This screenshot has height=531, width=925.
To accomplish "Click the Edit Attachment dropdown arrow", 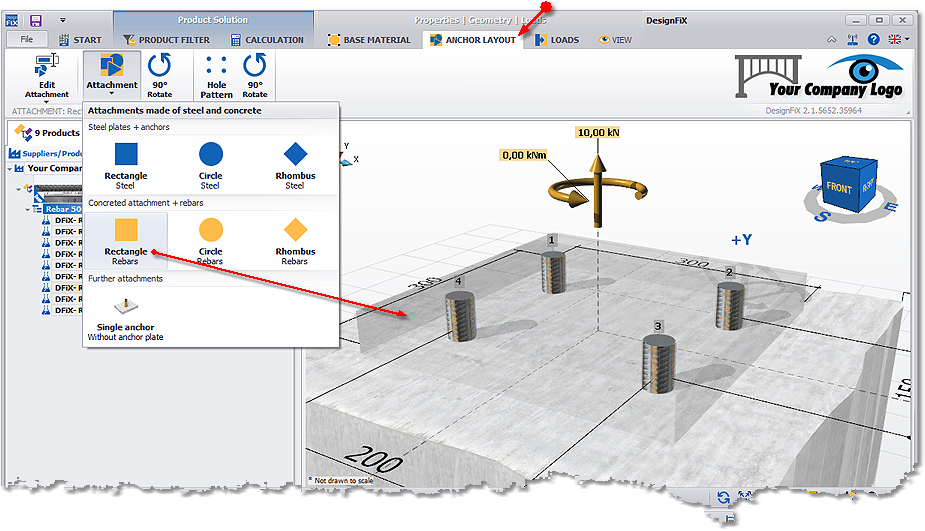I will click(47, 101).
